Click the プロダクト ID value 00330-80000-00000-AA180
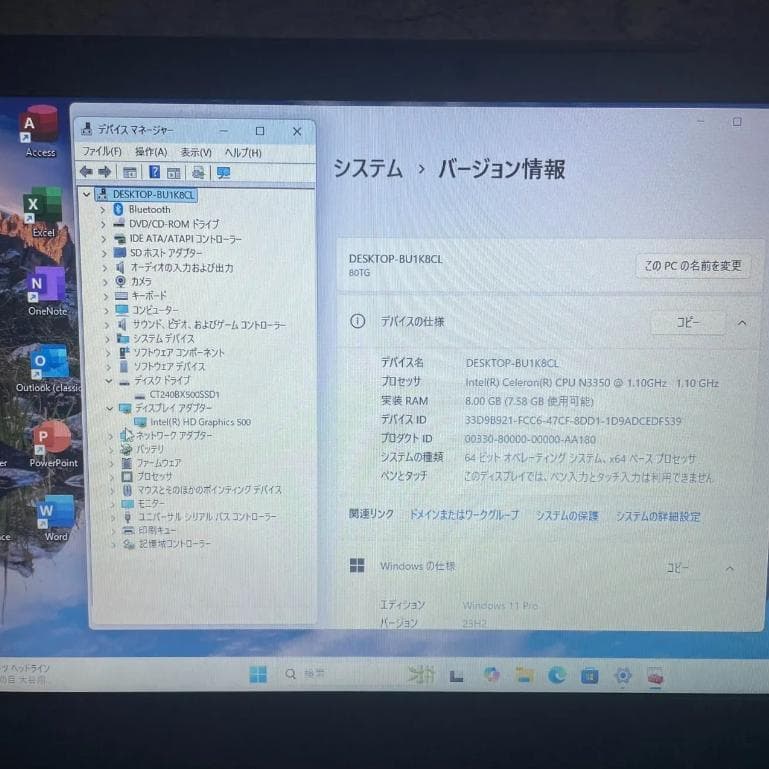 530,439
